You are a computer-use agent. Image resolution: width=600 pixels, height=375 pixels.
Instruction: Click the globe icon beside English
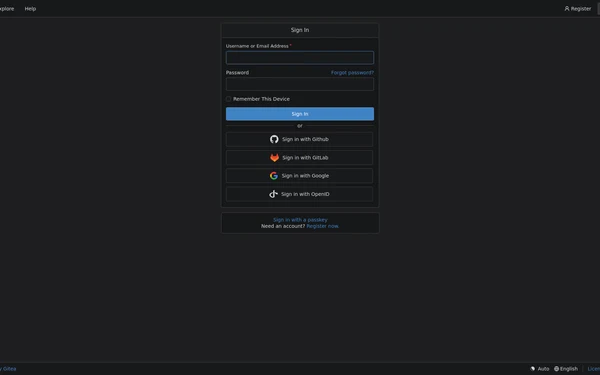[556, 369]
